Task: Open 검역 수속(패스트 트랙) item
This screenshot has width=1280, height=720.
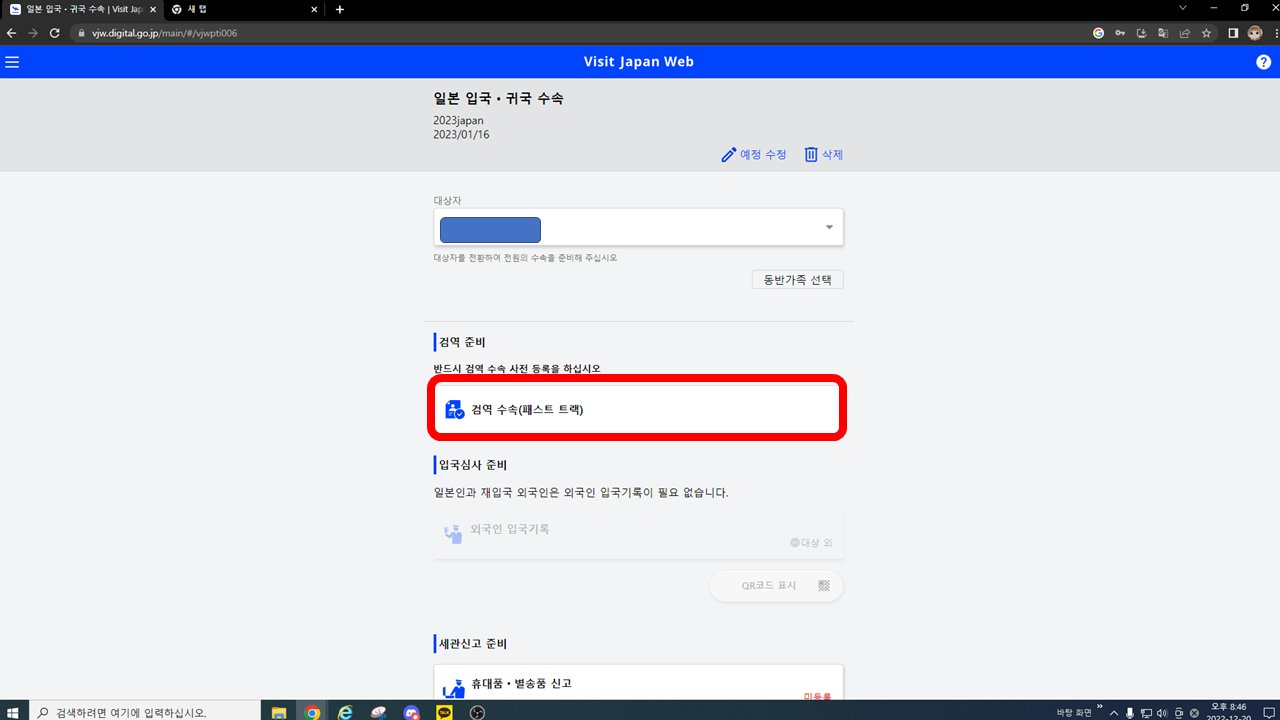Action: 638,409
